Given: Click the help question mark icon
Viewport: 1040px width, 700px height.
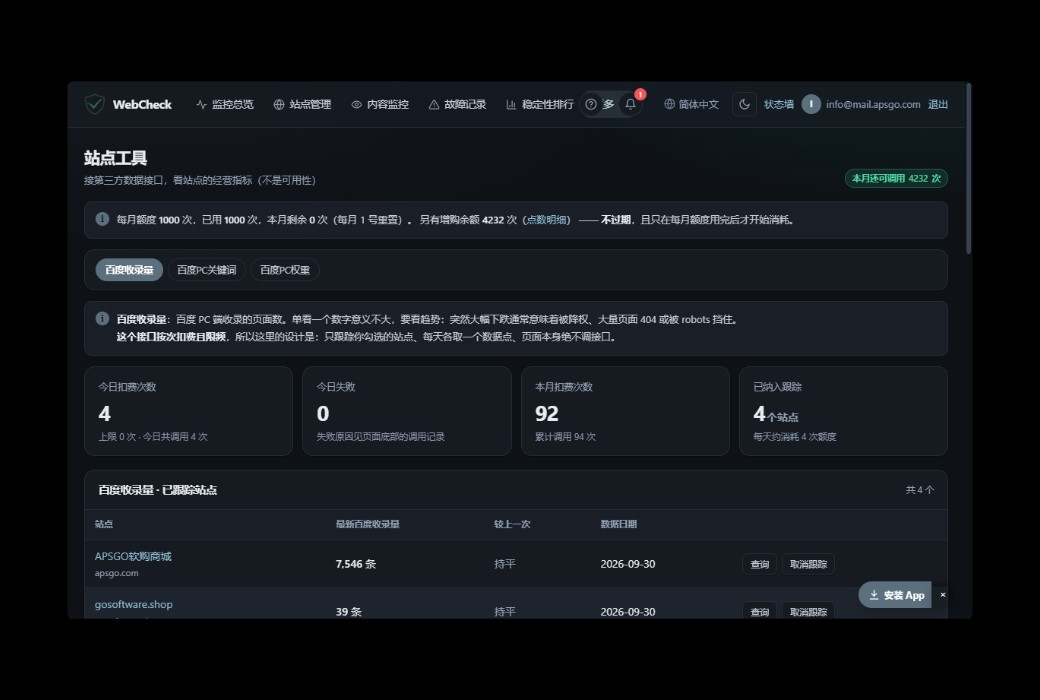Looking at the screenshot, I should tap(591, 104).
